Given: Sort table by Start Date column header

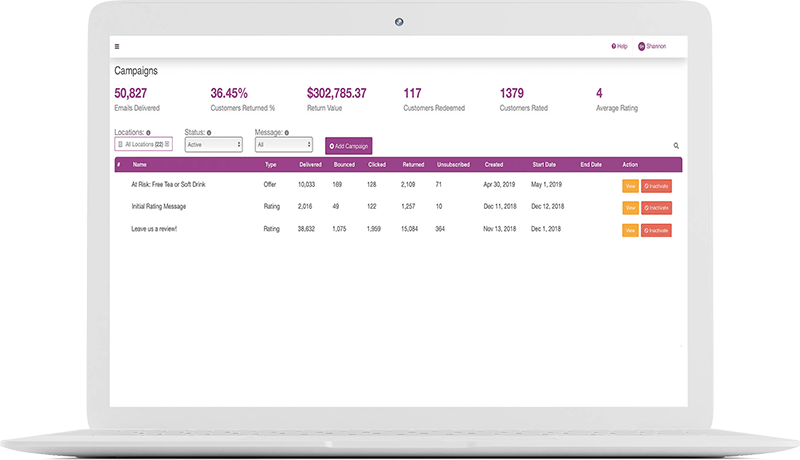Looking at the screenshot, I should pos(544,164).
